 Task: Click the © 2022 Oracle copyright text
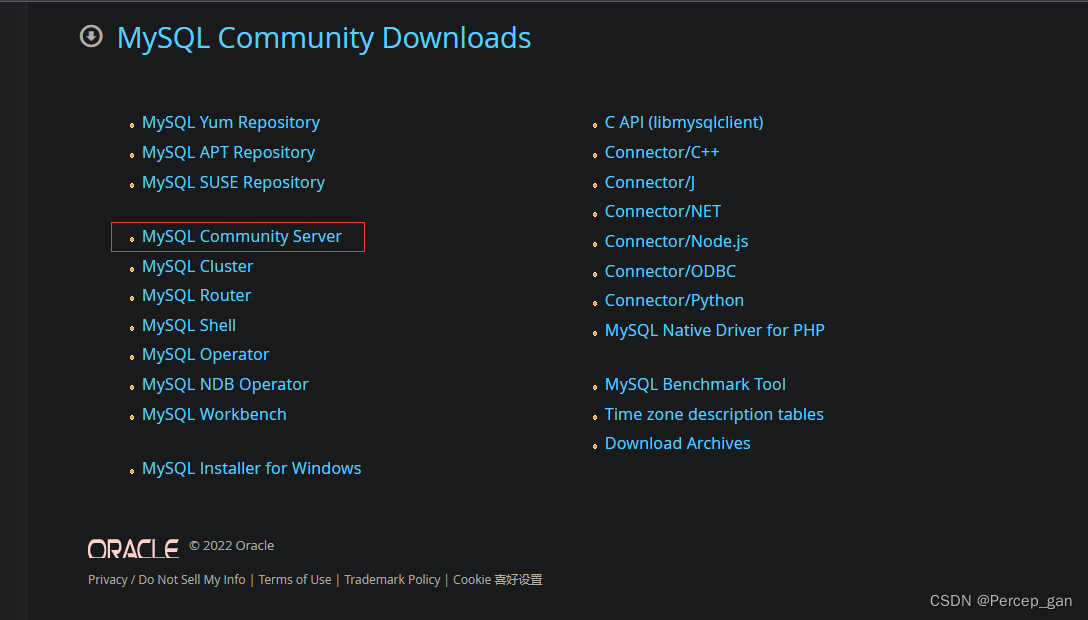click(232, 546)
